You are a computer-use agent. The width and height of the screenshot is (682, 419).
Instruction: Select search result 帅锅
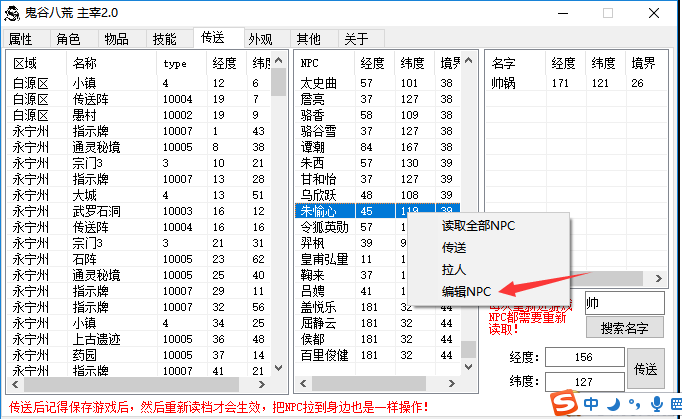pyautogui.click(x=576, y=83)
